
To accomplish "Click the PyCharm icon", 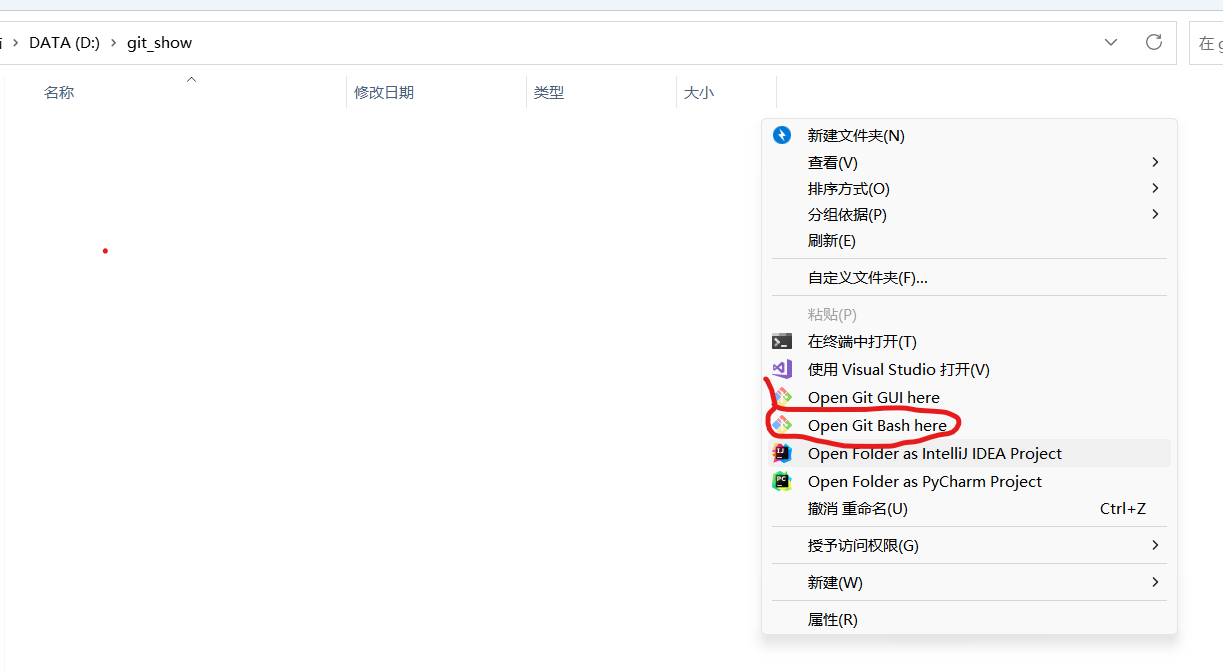I will coord(782,481).
